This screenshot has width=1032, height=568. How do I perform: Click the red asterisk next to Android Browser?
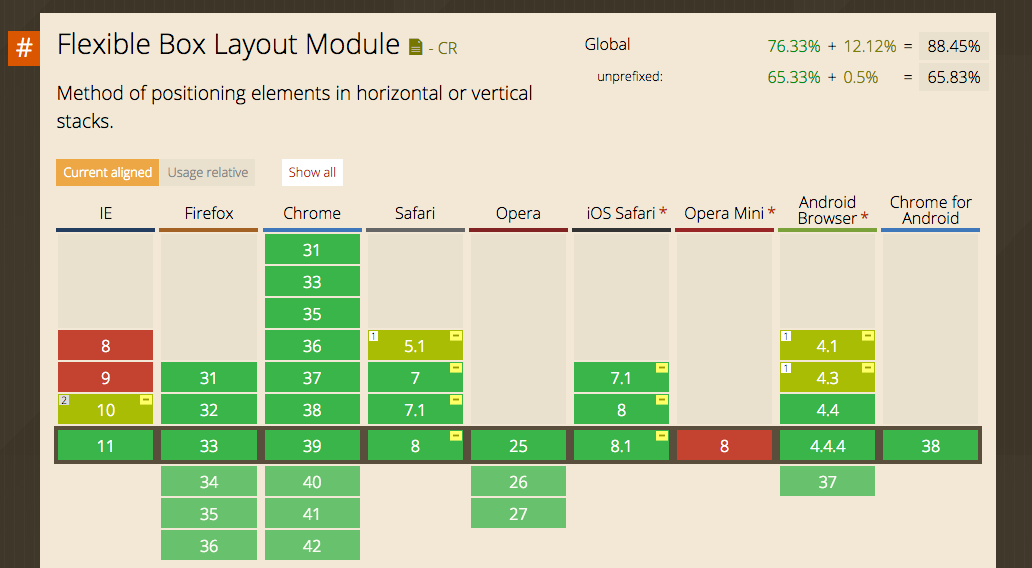tap(864, 218)
